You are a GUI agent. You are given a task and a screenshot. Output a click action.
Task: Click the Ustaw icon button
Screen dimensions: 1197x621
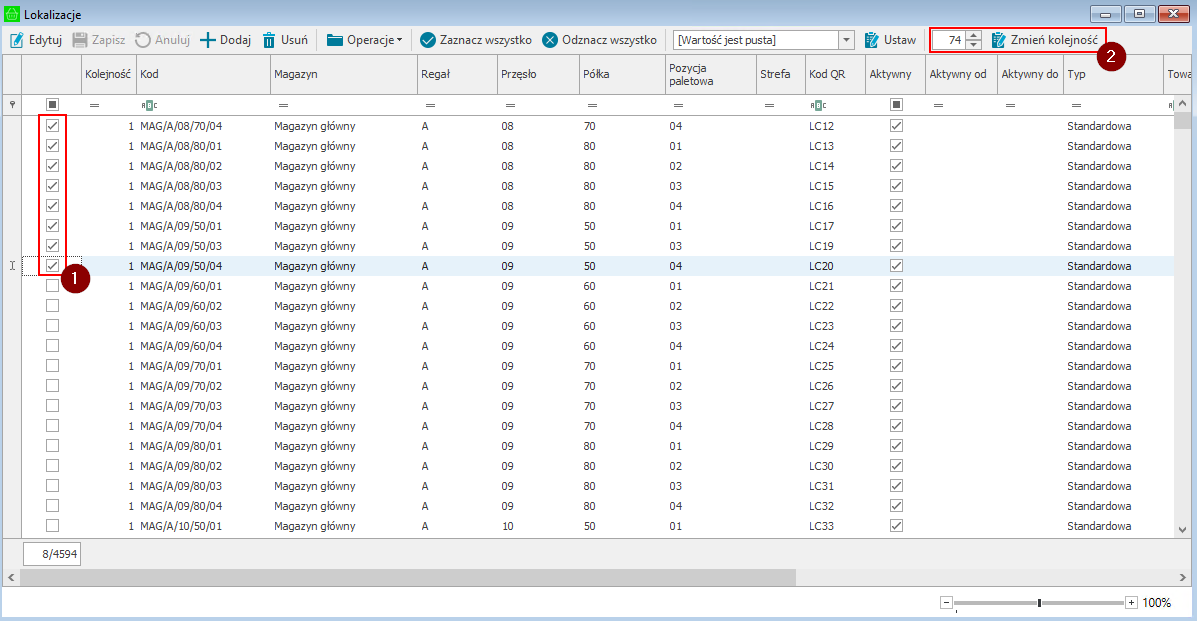click(x=872, y=40)
